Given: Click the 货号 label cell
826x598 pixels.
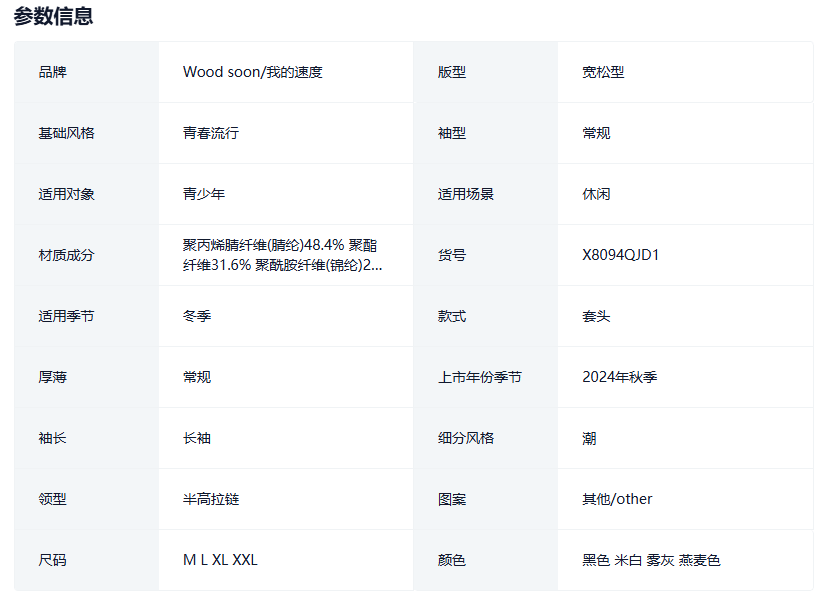Looking at the screenshot, I should (x=451, y=255).
